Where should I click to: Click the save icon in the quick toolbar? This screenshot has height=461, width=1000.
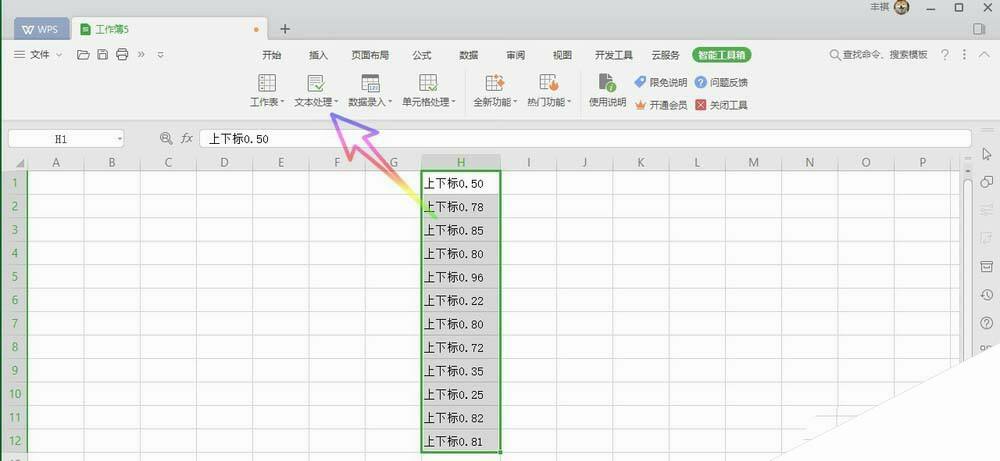coord(102,55)
